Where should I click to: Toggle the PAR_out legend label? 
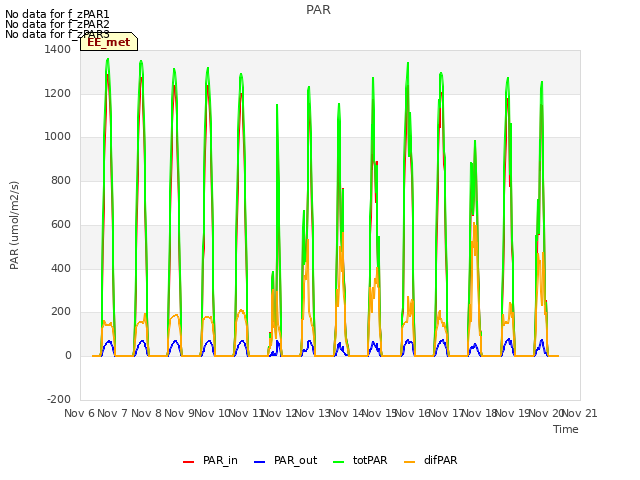[295, 460]
